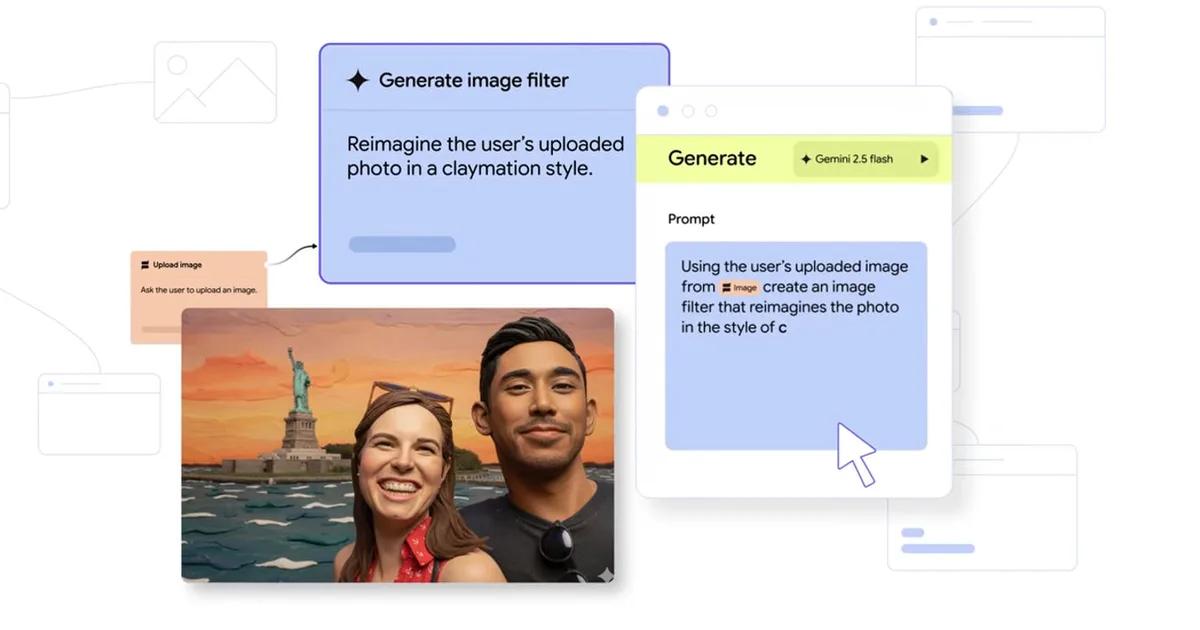Screen dimensions: 1200x630
Task: Expand the wireframe card on the far right
Action: (1010, 70)
